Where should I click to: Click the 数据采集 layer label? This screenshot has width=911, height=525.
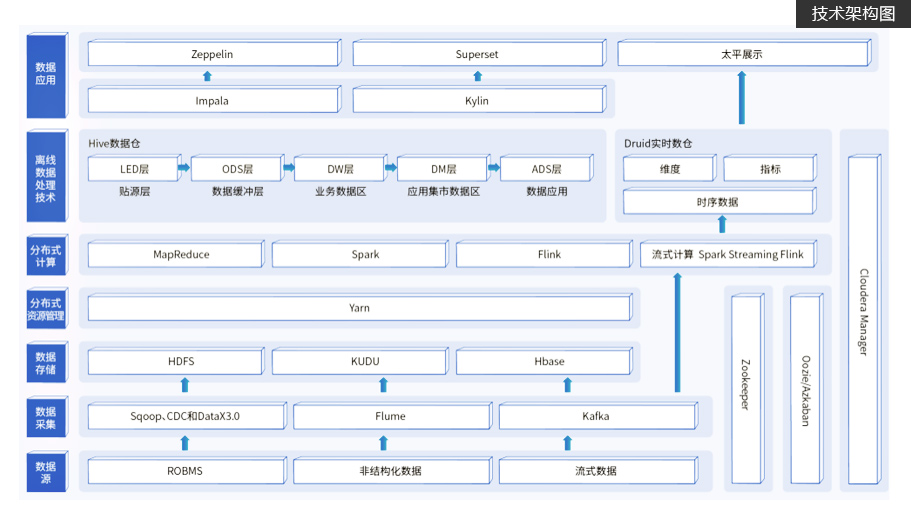tap(46, 418)
